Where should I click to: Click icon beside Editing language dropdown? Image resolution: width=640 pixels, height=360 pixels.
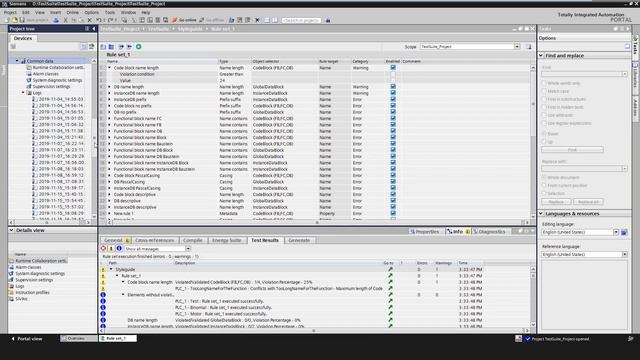tap(624, 232)
